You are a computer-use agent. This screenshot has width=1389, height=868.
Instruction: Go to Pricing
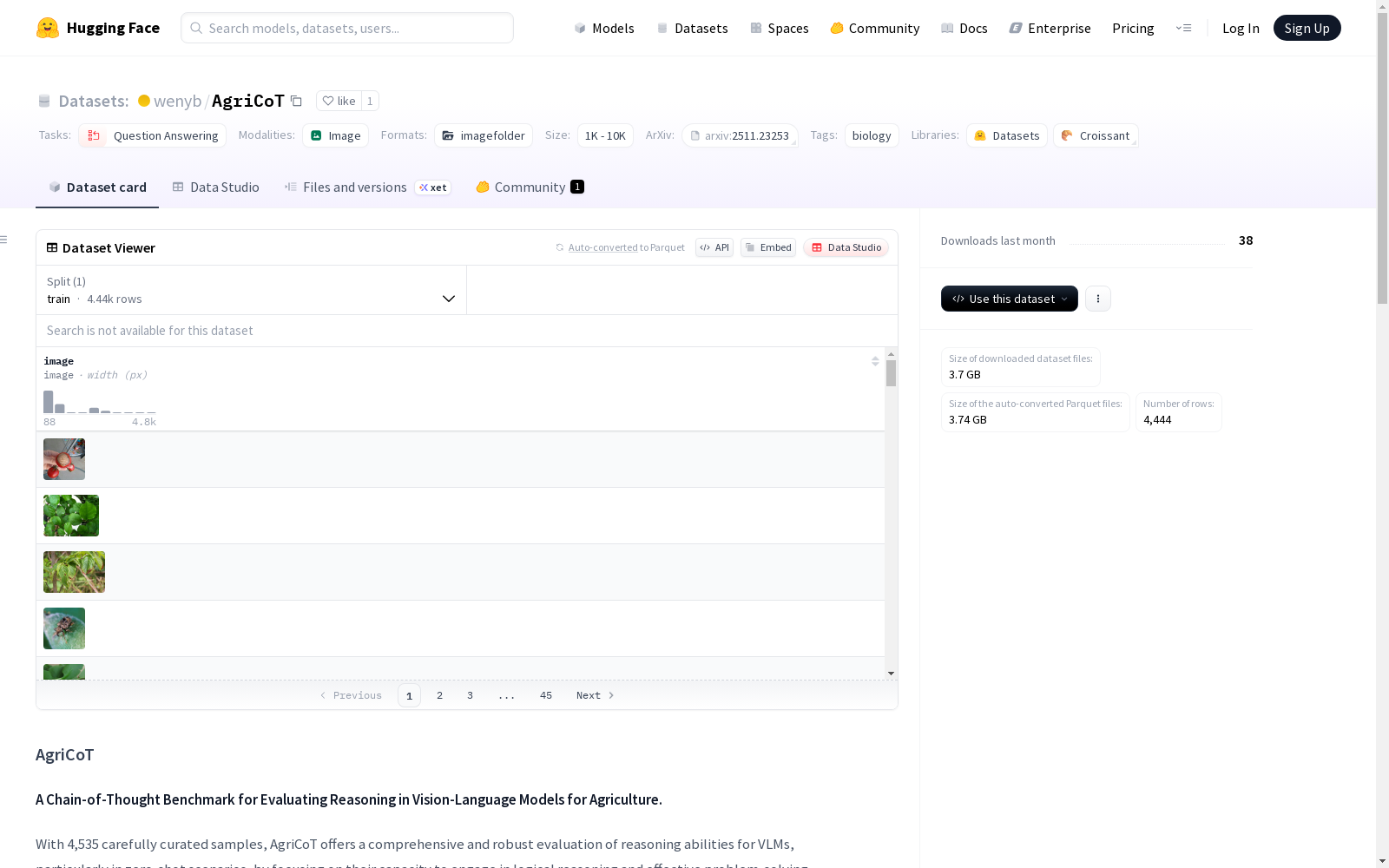click(1133, 28)
